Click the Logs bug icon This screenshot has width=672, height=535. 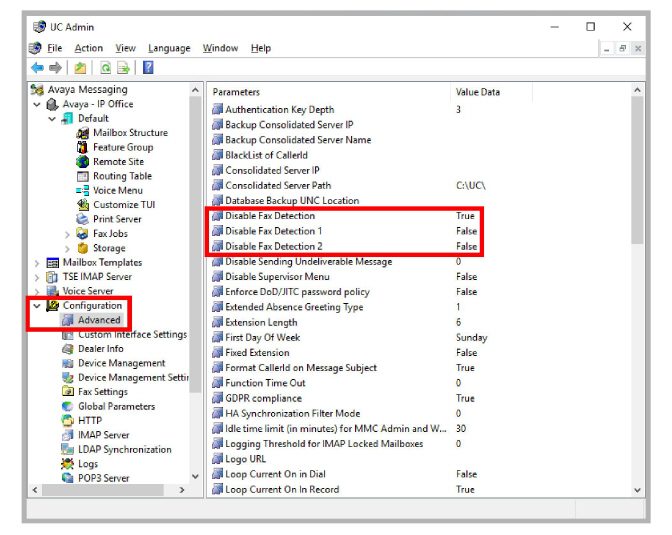pos(67,464)
